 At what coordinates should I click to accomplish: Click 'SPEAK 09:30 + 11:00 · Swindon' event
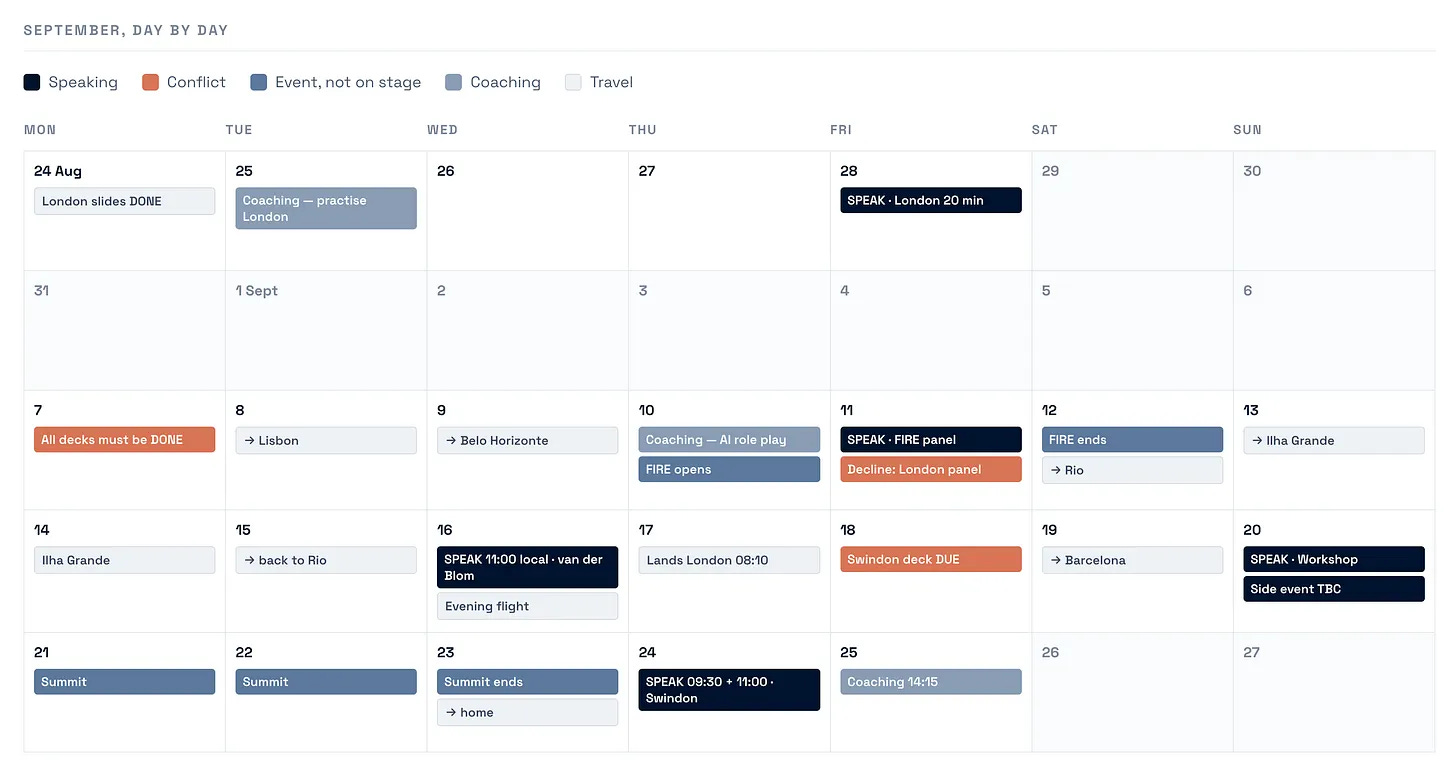click(x=729, y=690)
